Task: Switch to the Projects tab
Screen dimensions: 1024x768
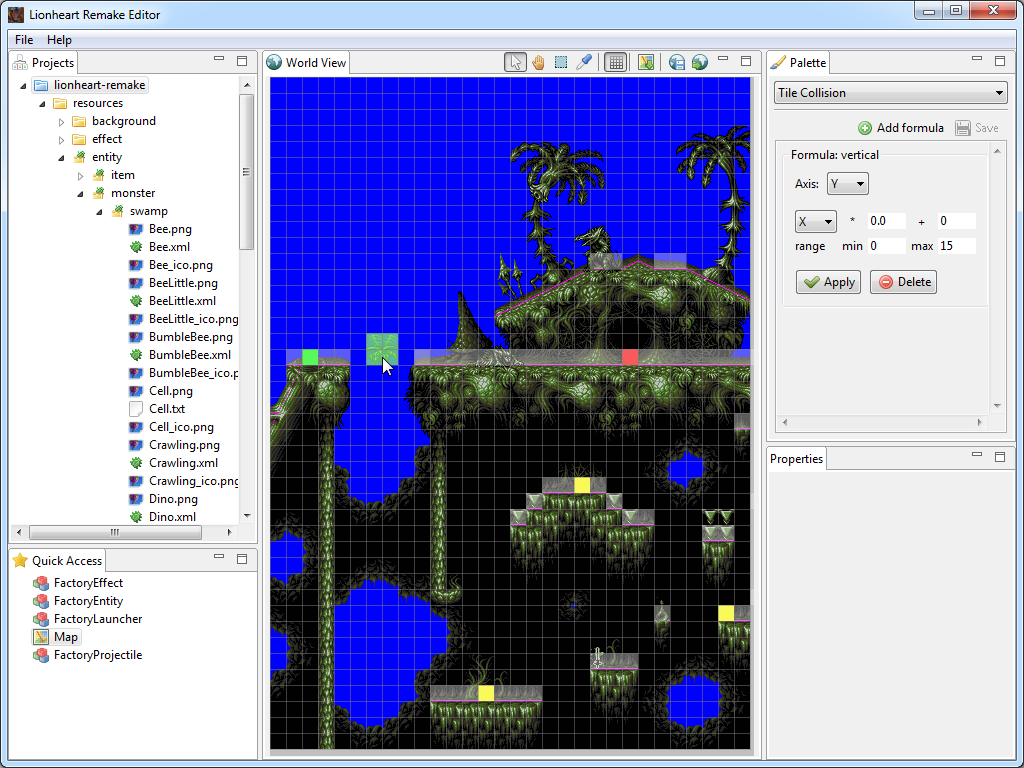Action: 44,63
